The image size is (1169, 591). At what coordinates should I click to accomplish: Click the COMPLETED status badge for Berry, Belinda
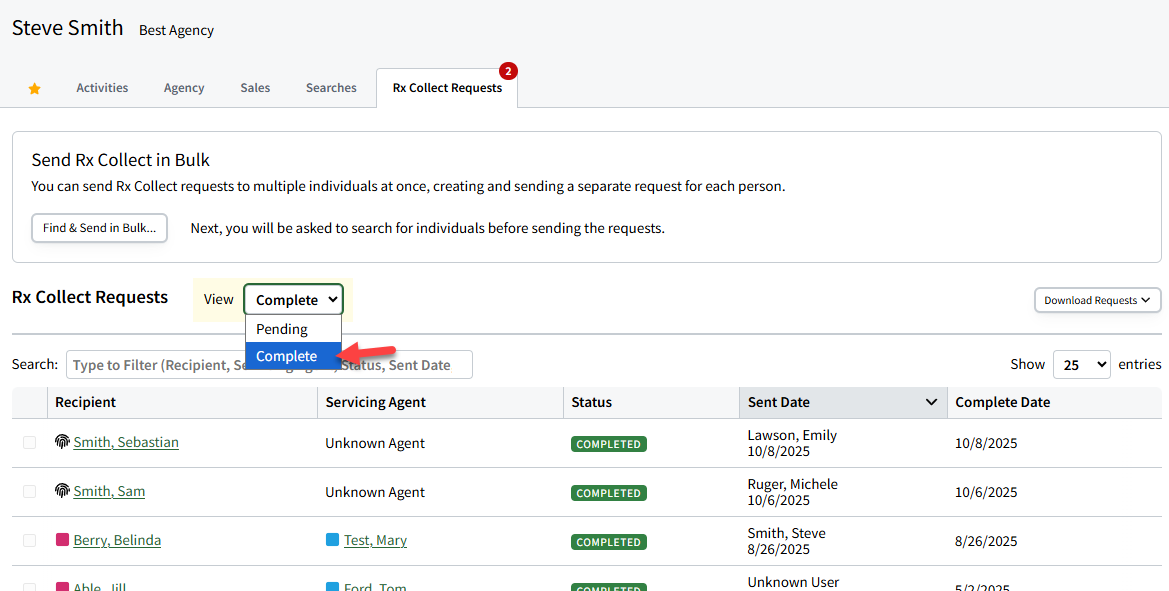[608, 541]
